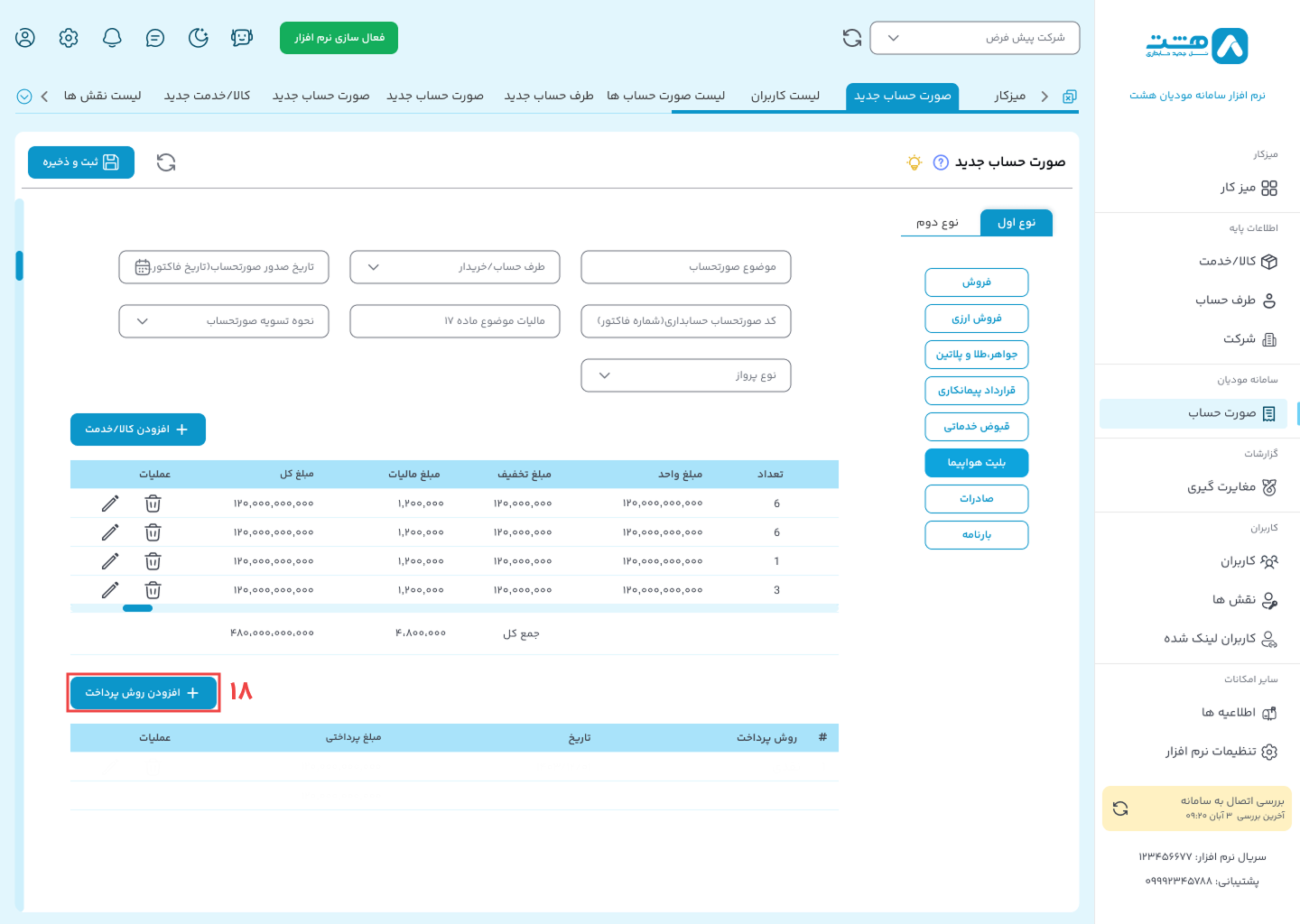1300x924 pixels.
Task: Click the ثبت و ذخیره save button
Action: pyautogui.click(x=81, y=162)
